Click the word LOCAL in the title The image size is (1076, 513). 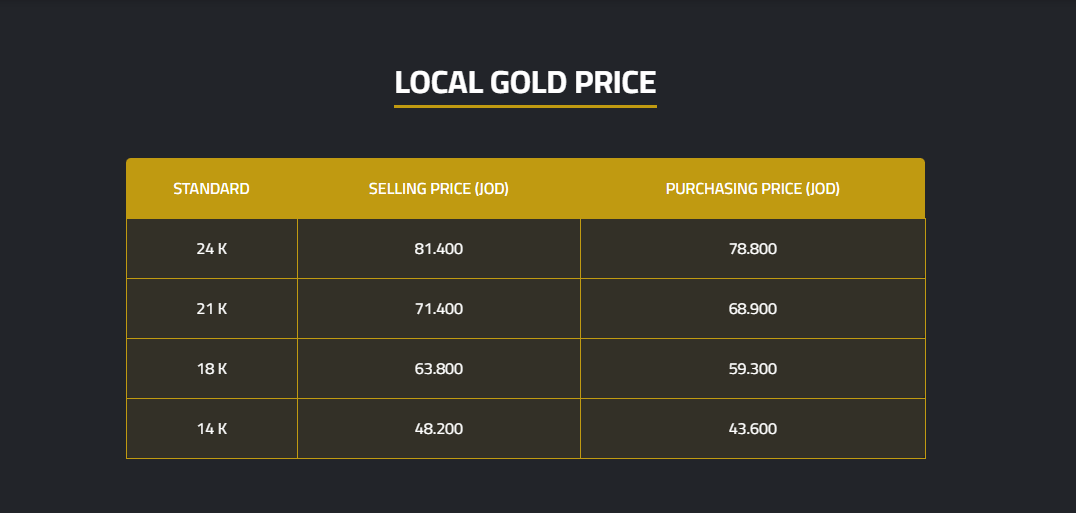coord(437,82)
